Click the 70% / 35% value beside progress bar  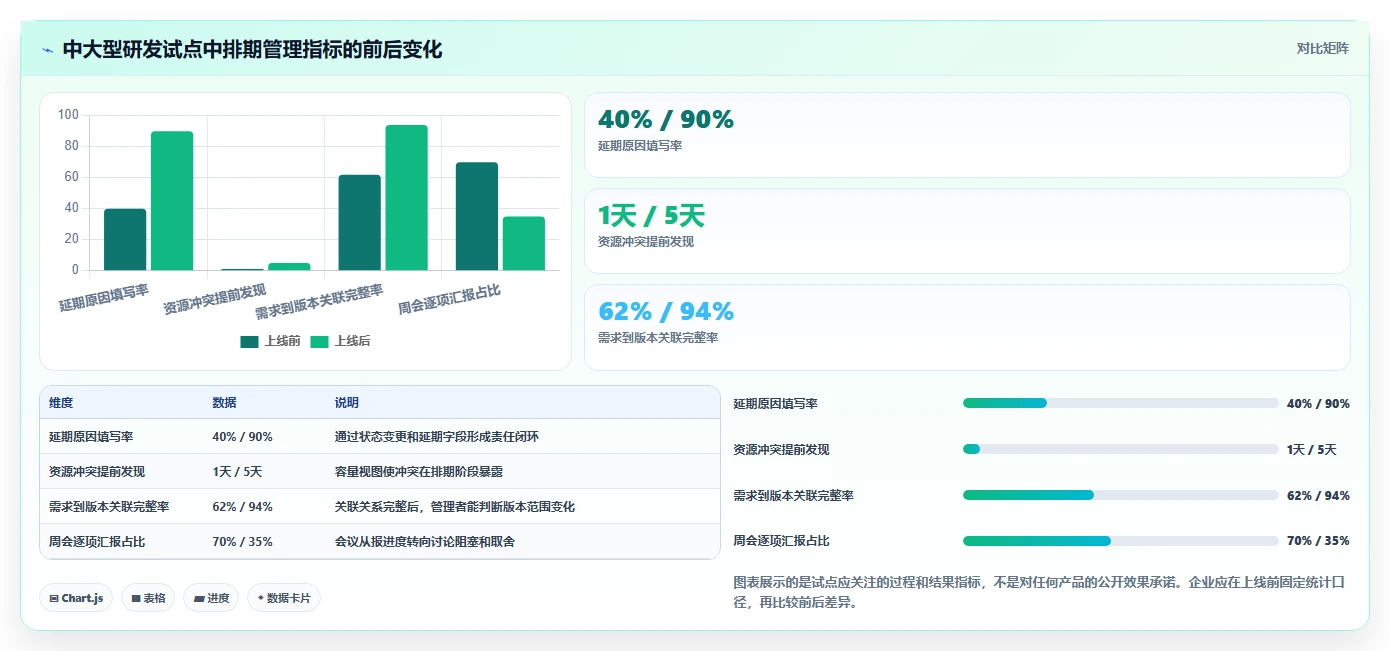coord(1318,541)
